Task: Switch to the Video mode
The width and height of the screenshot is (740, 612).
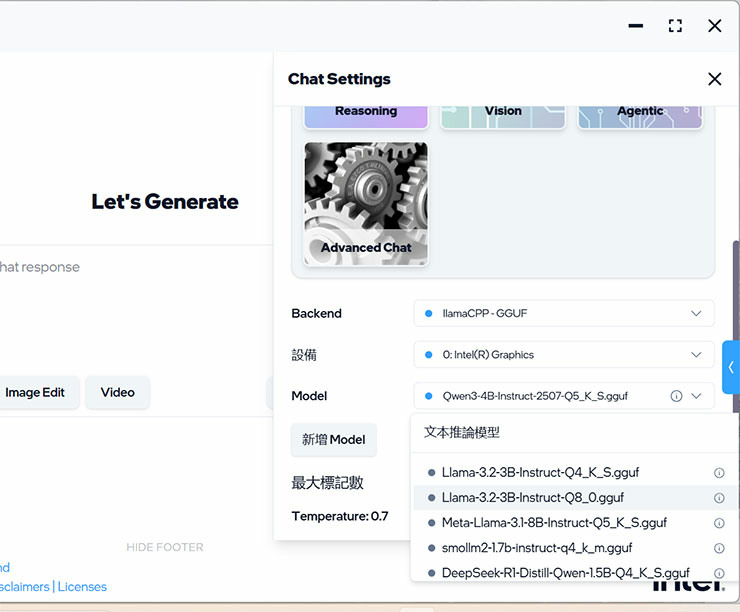Action: tap(118, 392)
